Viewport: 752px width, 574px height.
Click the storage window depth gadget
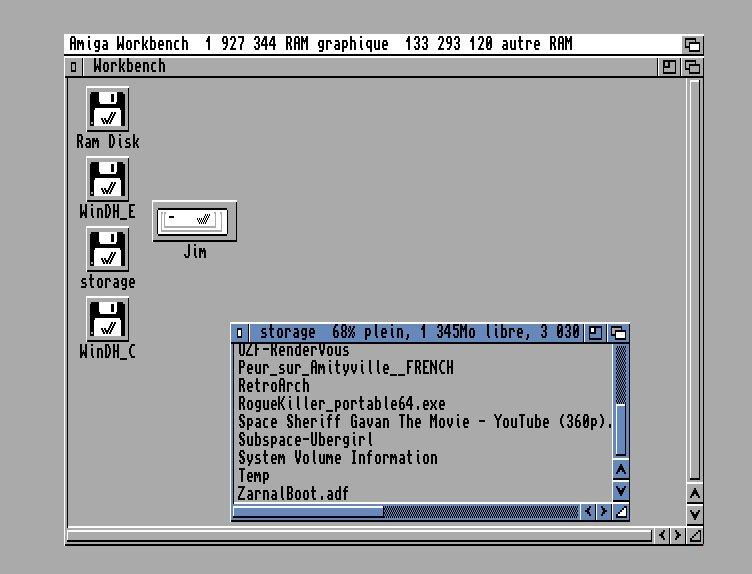pyautogui.click(x=618, y=332)
